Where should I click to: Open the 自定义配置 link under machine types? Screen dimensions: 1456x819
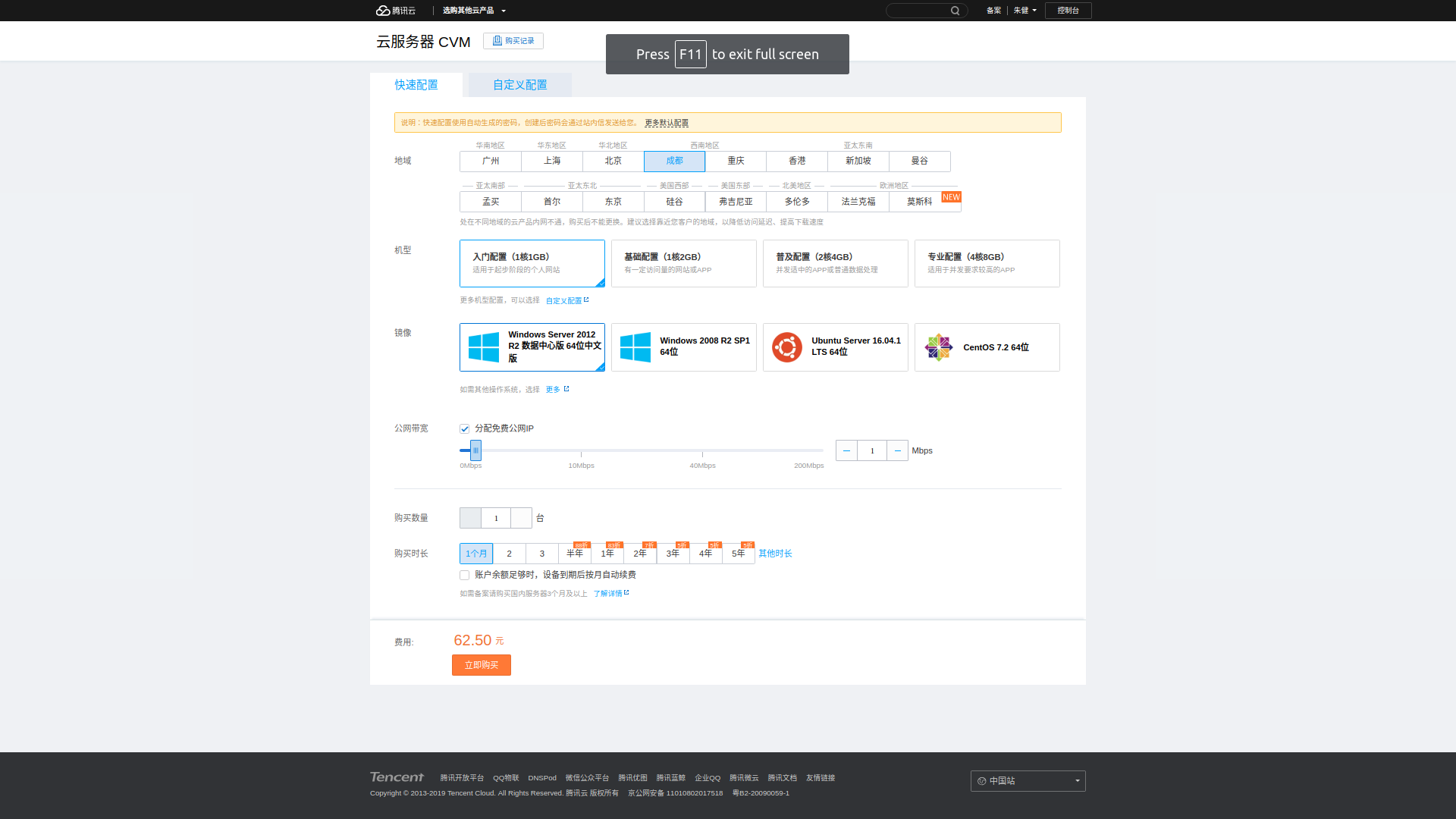click(x=567, y=301)
